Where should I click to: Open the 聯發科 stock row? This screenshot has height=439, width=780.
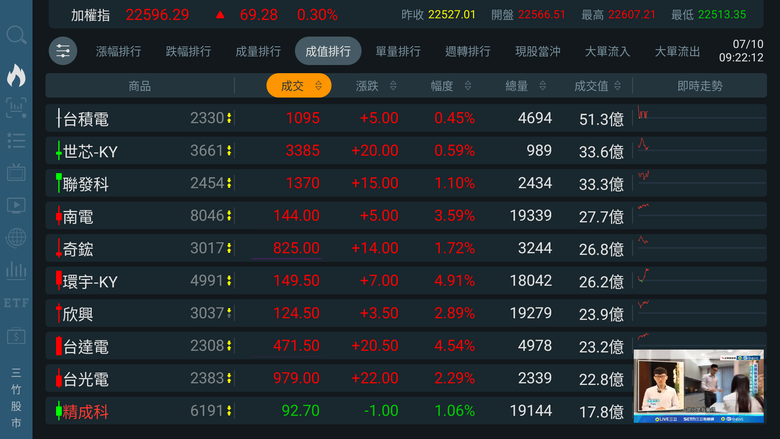[x=406, y=183]
